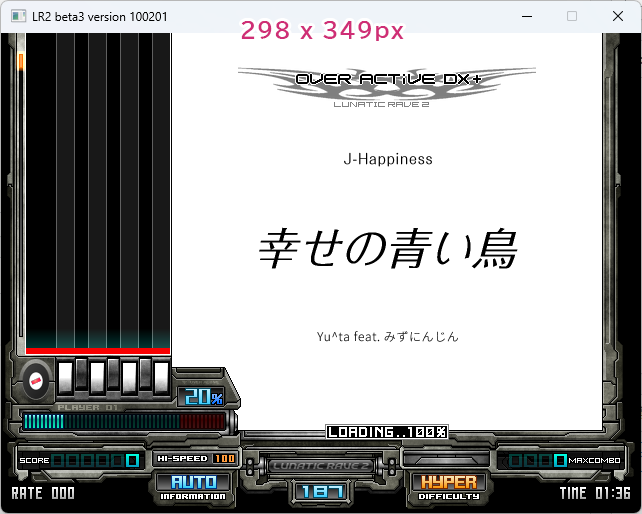Click the TIME 01:36 display
This screenshot has width=642, height=514.
tap(595, 493)
